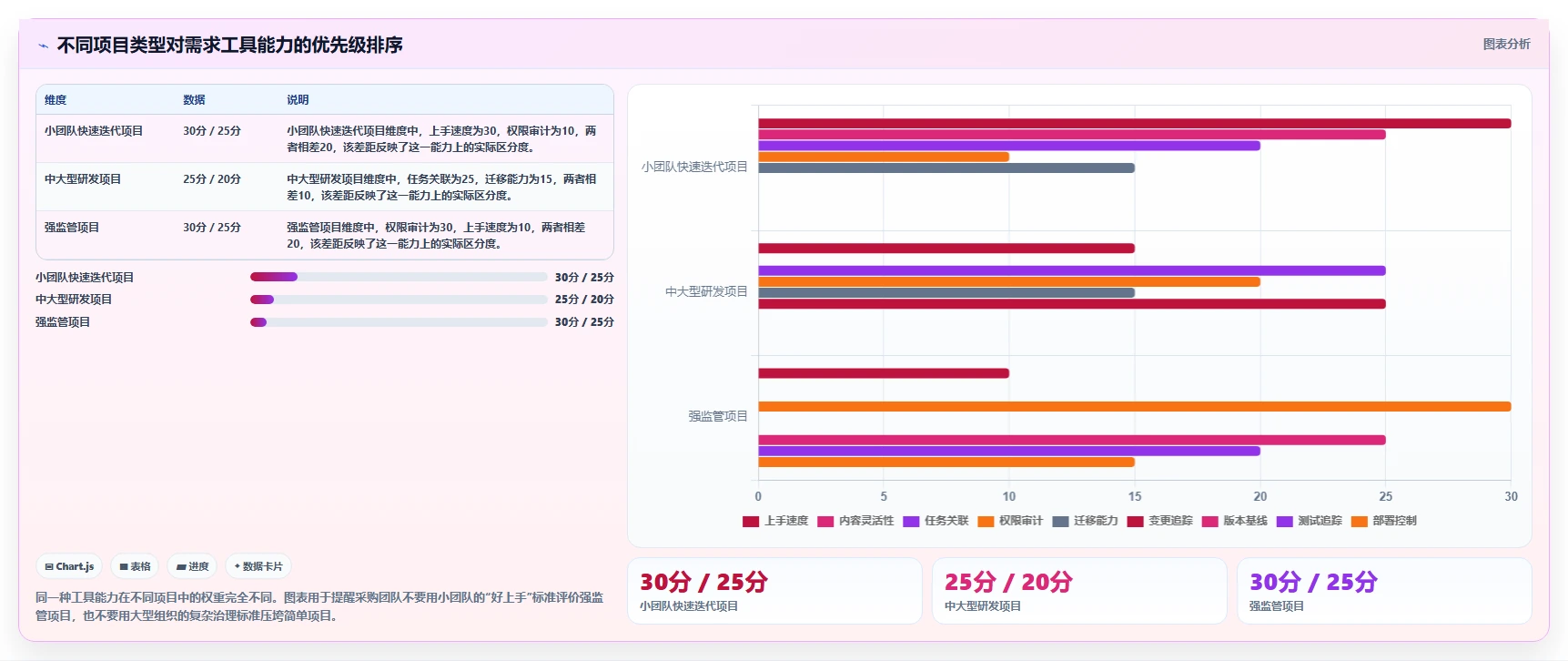Viewport: 1568px width, 661px height.
Task: Click the 中大型研发项目 progress bar
Action: [x=399, y=300]
